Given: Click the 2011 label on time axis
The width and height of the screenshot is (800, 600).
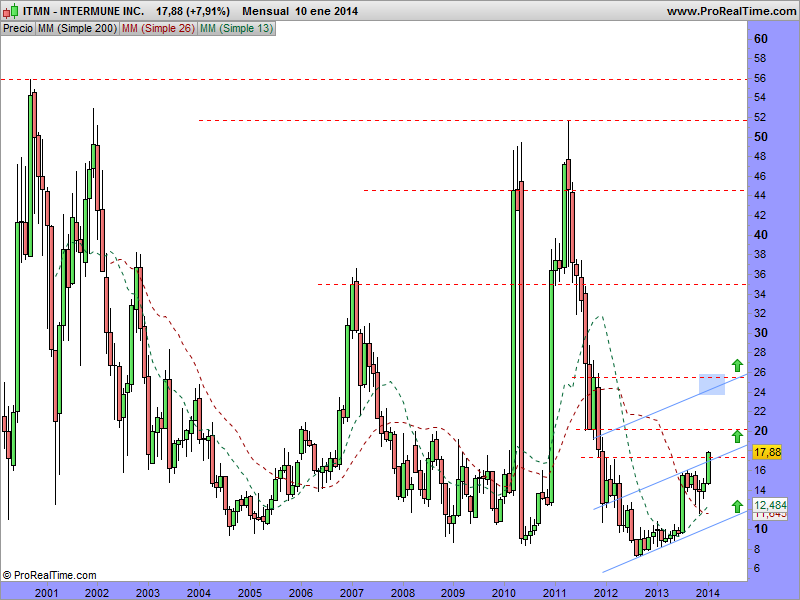Looking at the screenshot, I should 555,593.
